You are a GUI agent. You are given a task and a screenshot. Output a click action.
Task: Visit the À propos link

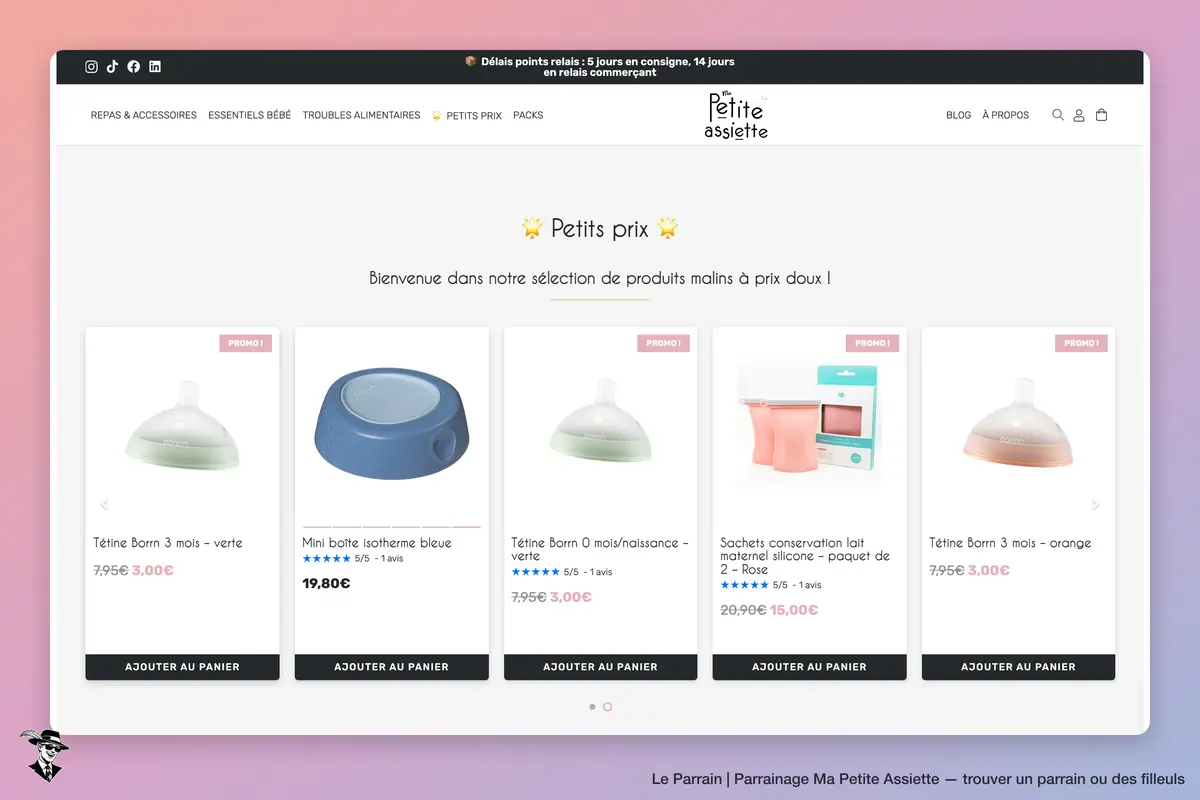point(1006,115)
